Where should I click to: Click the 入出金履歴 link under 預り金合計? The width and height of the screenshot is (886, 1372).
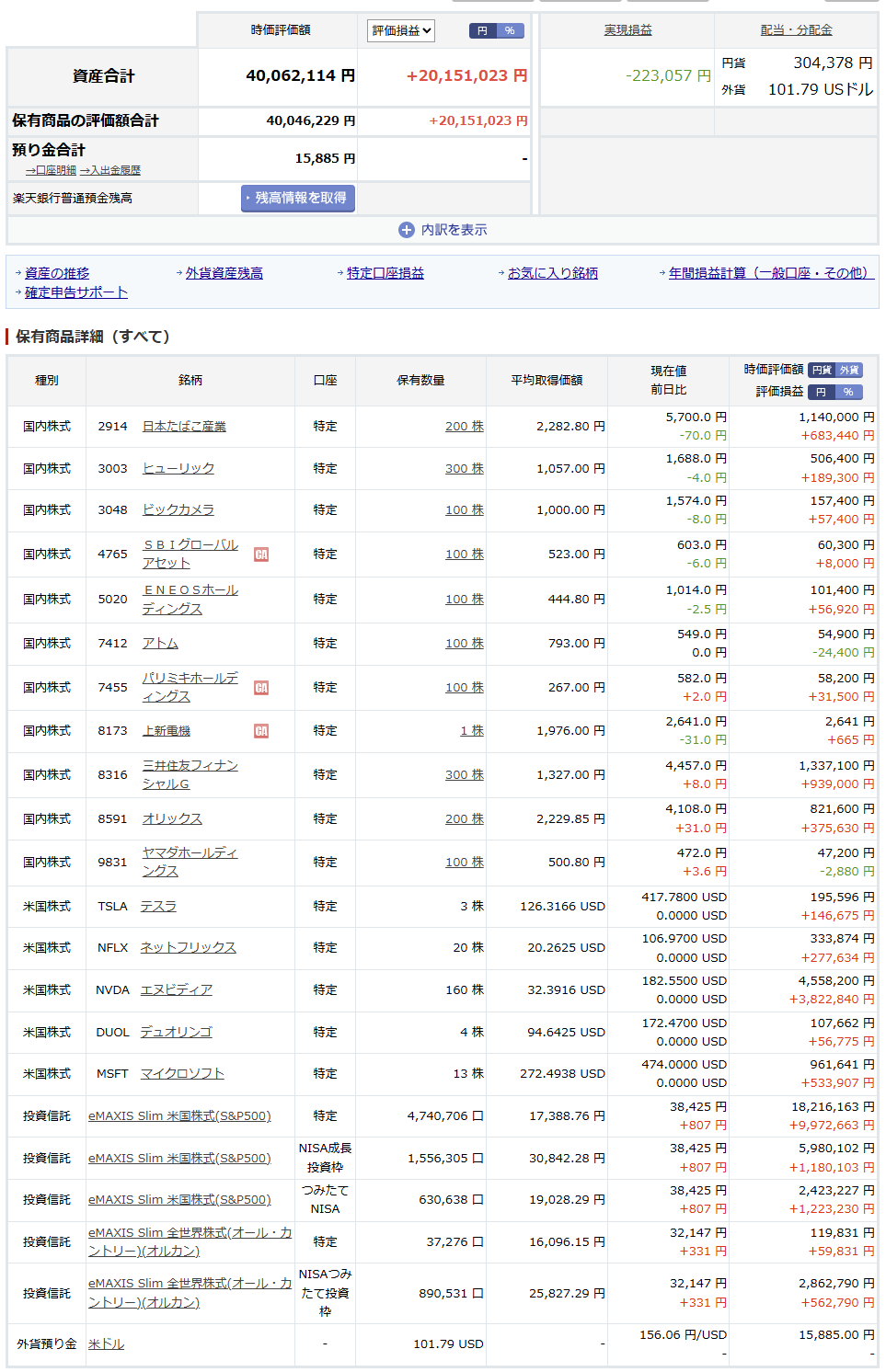(115, 170)
